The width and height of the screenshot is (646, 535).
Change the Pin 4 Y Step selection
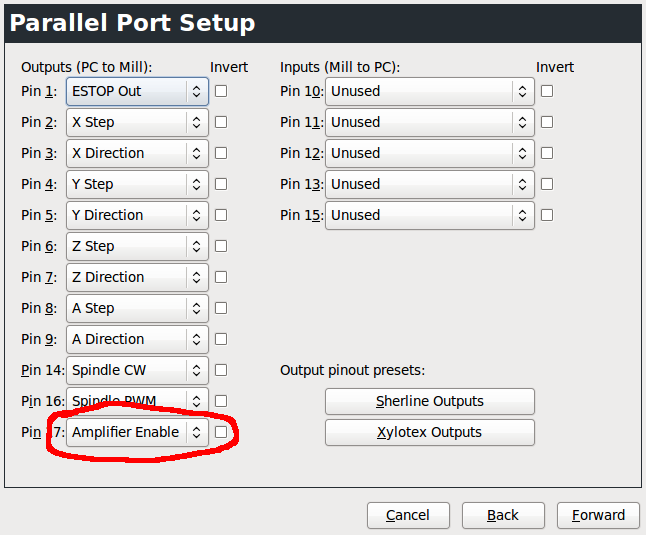[137, 184]
